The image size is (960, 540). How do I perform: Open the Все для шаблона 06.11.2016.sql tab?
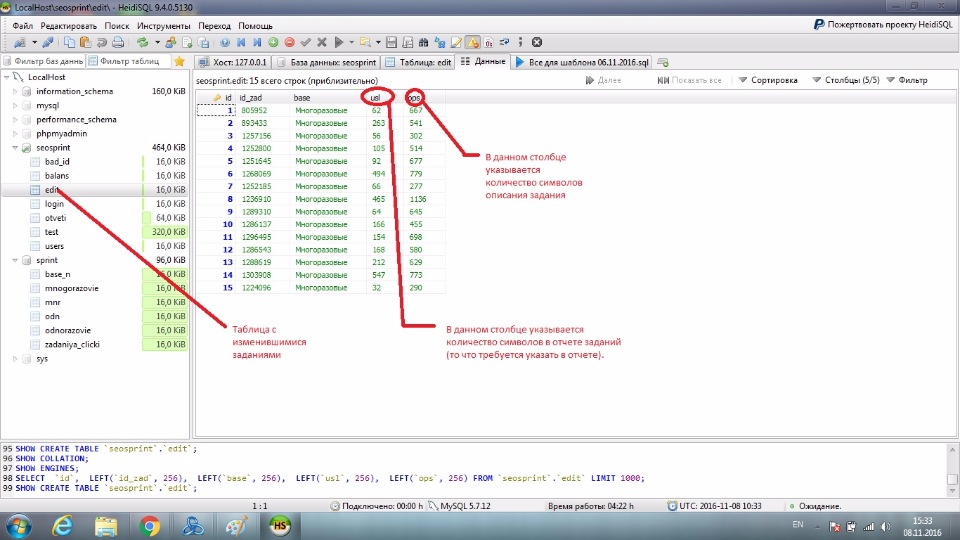[x=582, y=62]
